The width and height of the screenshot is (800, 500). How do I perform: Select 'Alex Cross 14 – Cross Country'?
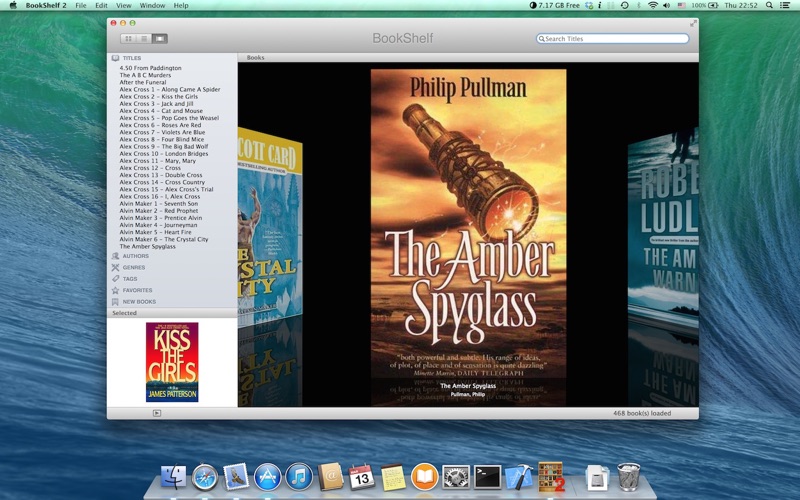(162, 182)
